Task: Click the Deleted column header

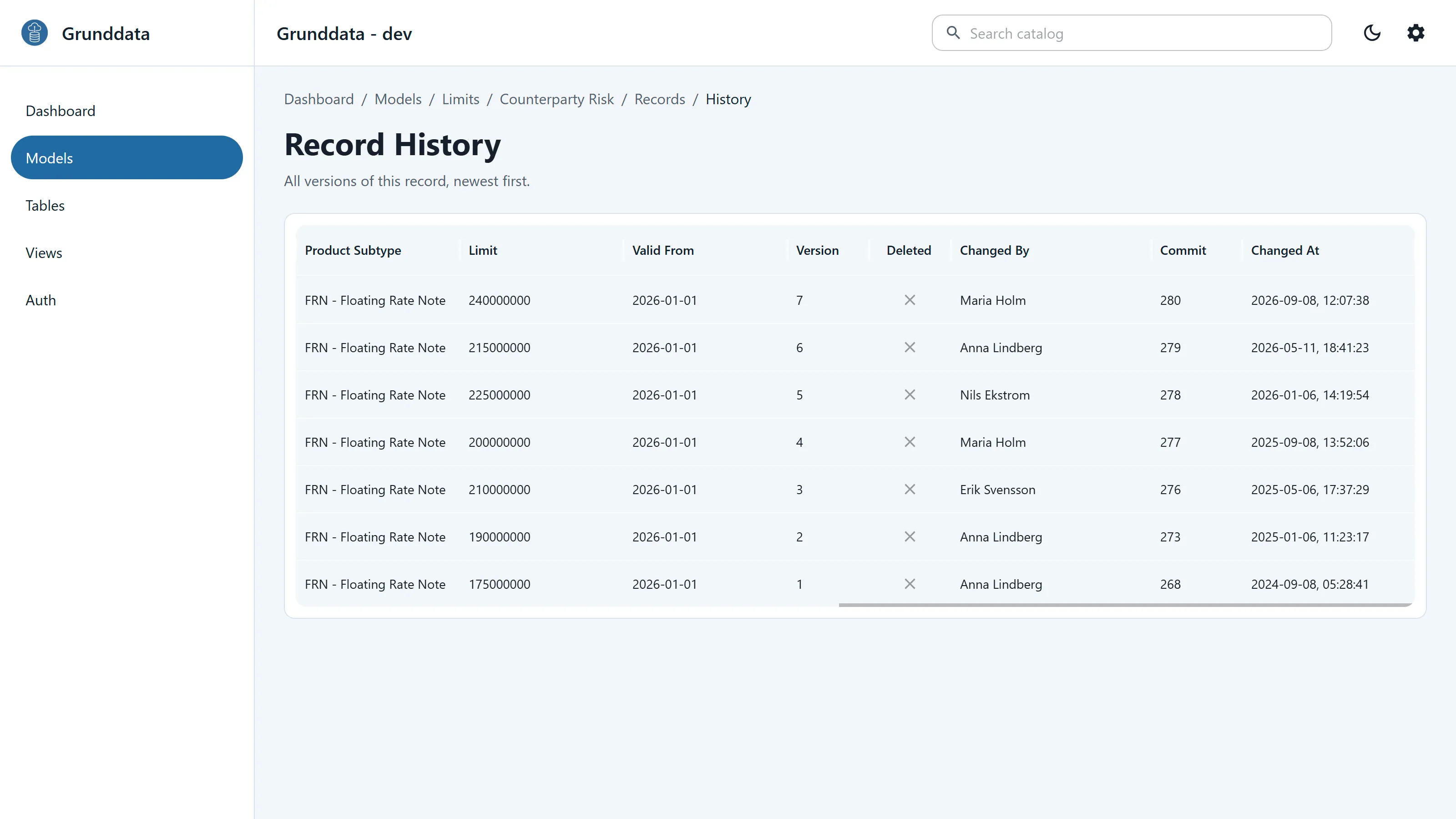Action: point(909,250)
